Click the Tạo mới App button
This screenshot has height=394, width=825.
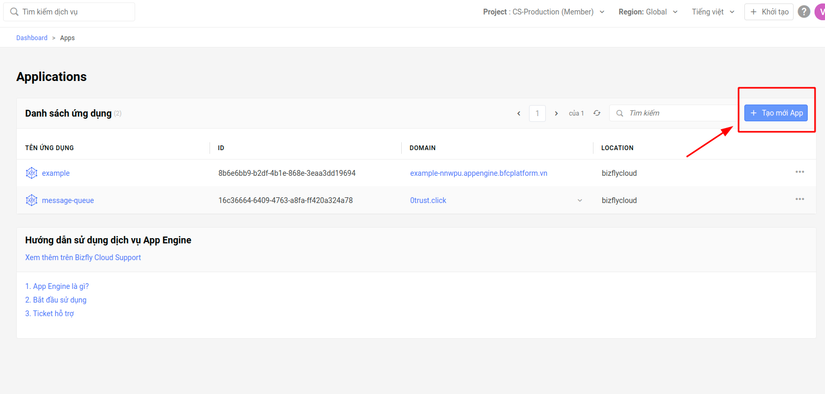(x=776, y=113)
